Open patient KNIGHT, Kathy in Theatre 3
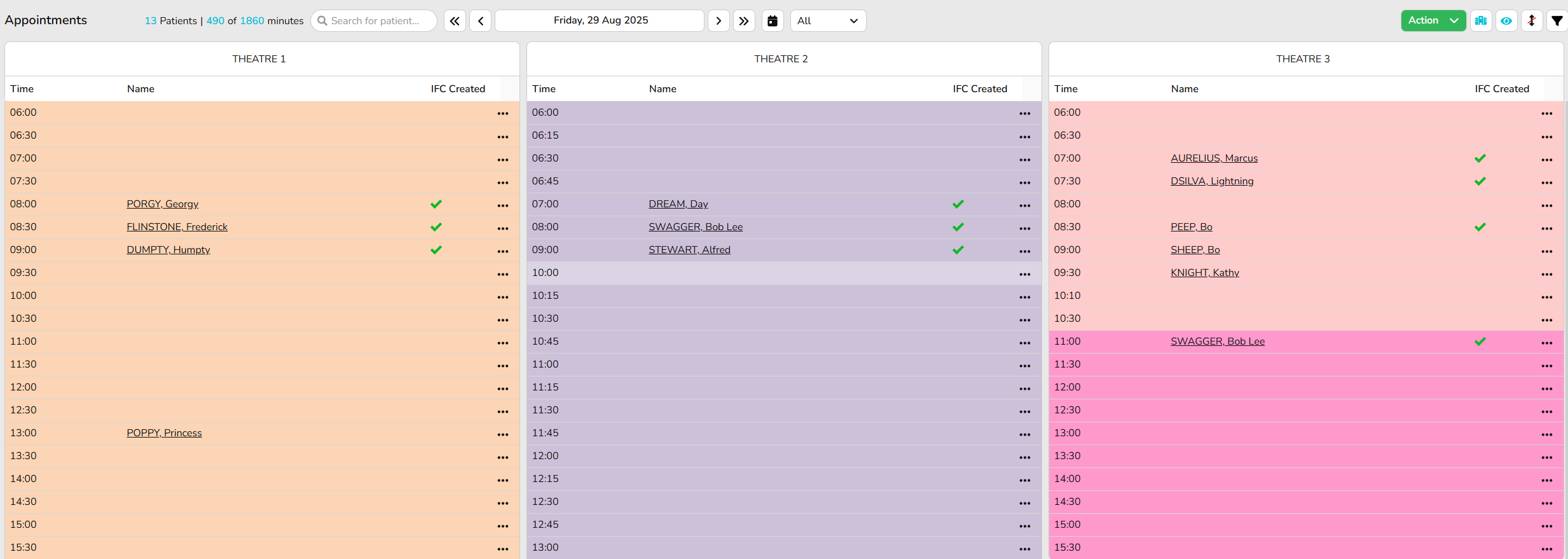 [x=1204, y=273]
